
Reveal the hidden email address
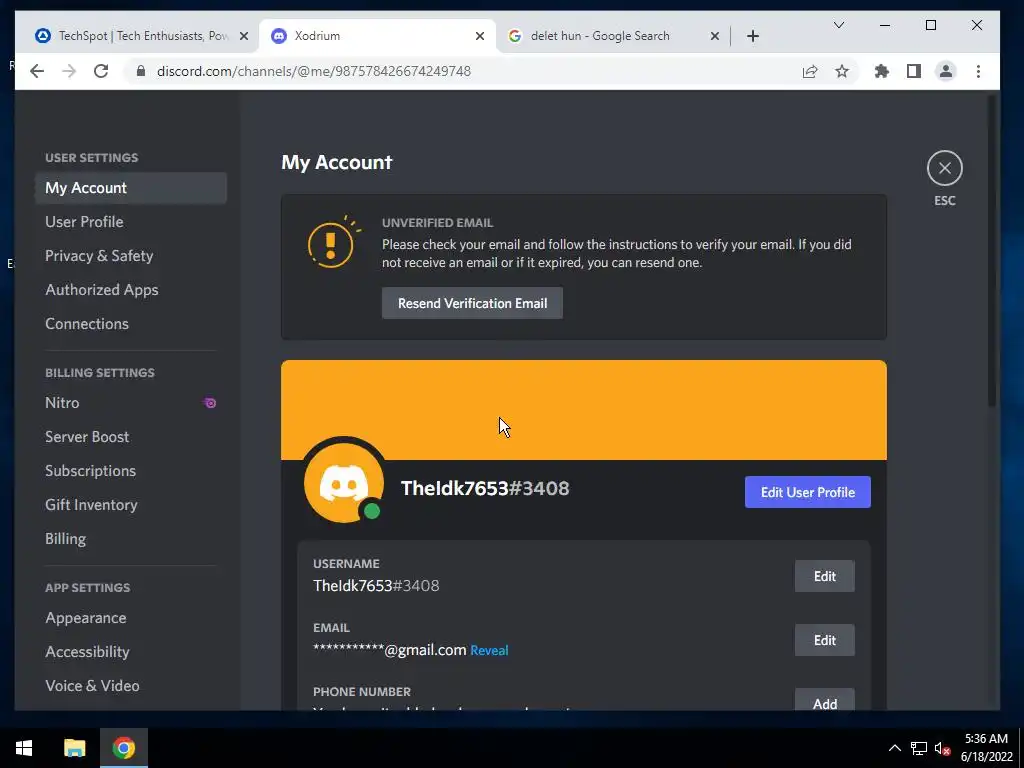coord(489,650)
